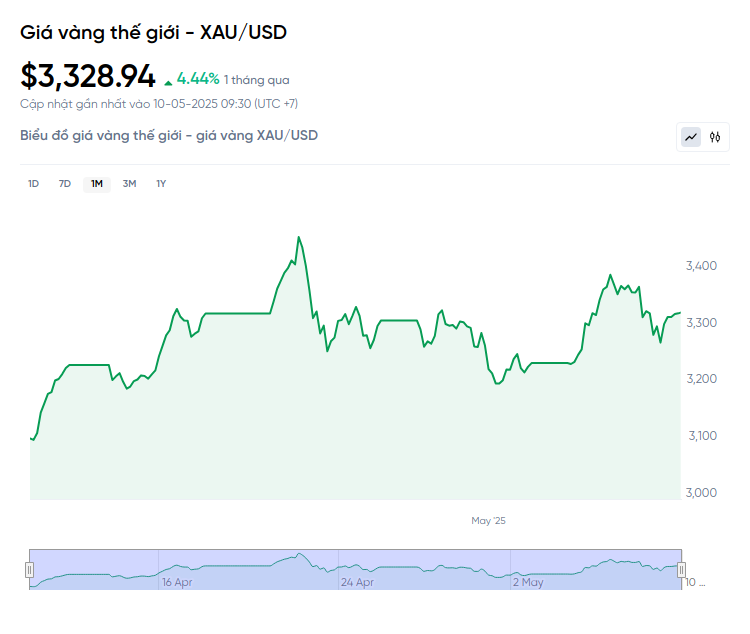Image resolution: width=750 pixels, height=634 pixels.
Task: Grab the left handle of the range navigator
Action: click(x=30, y=570)
